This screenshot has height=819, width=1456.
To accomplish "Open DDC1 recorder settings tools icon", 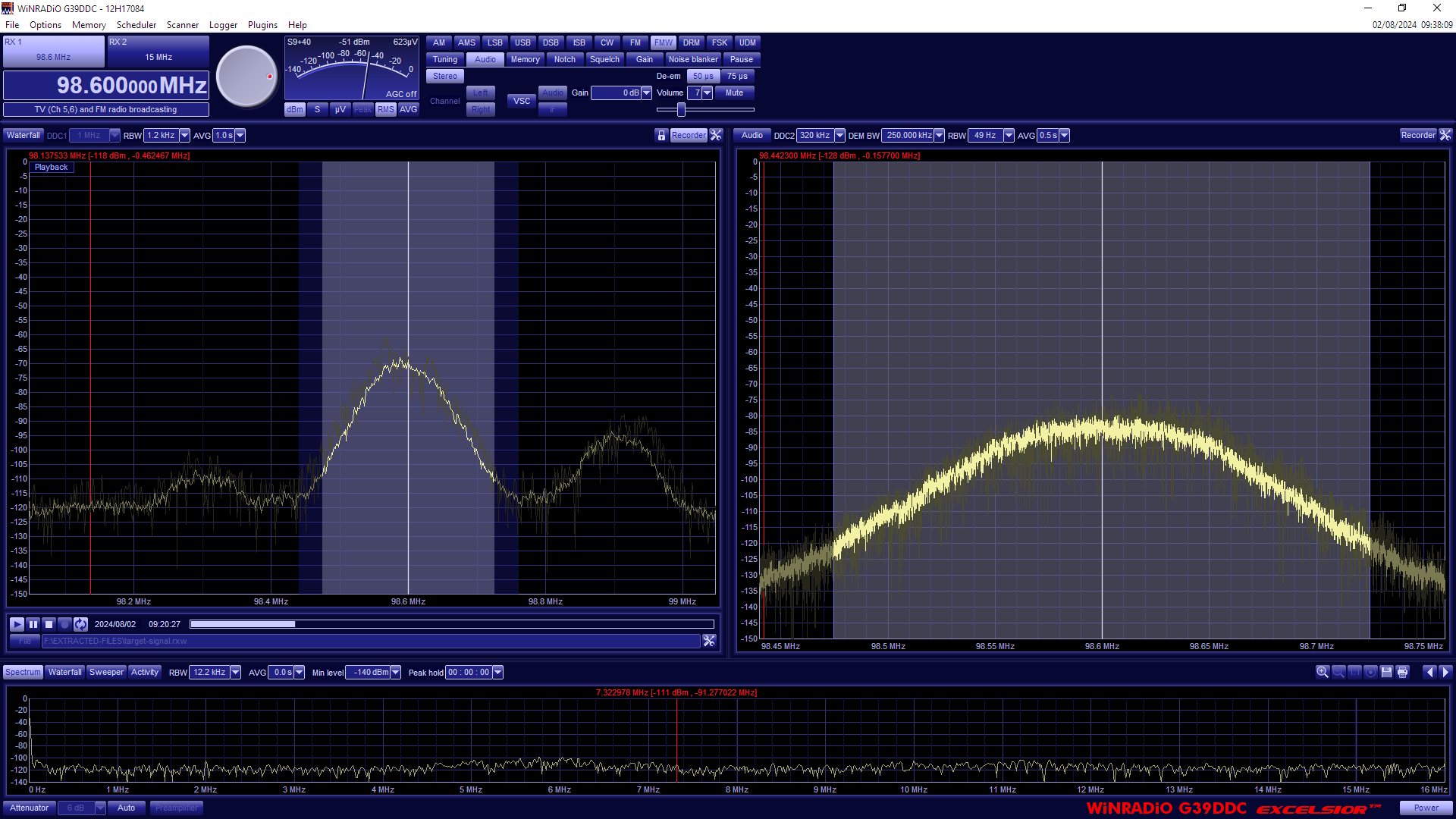I will pyautogui.click(x=716, y=135).
